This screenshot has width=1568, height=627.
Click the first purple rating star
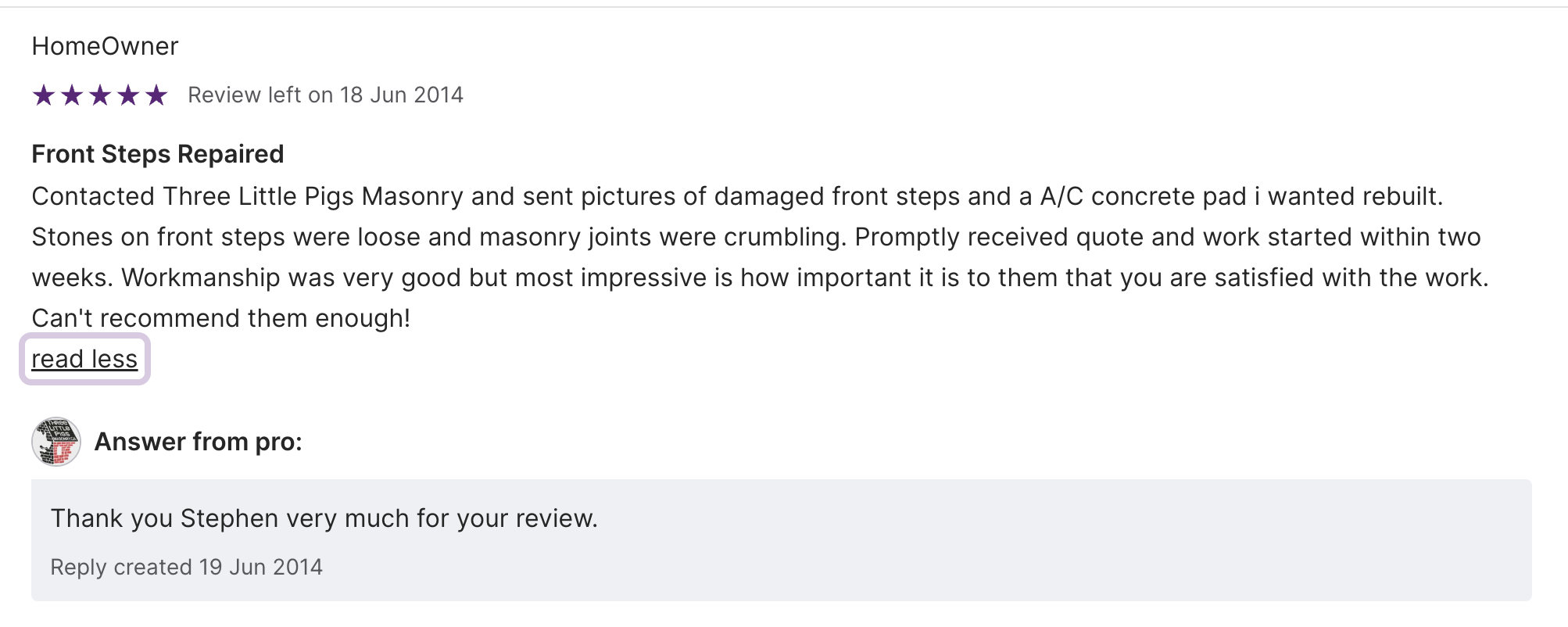coord(44,95)
